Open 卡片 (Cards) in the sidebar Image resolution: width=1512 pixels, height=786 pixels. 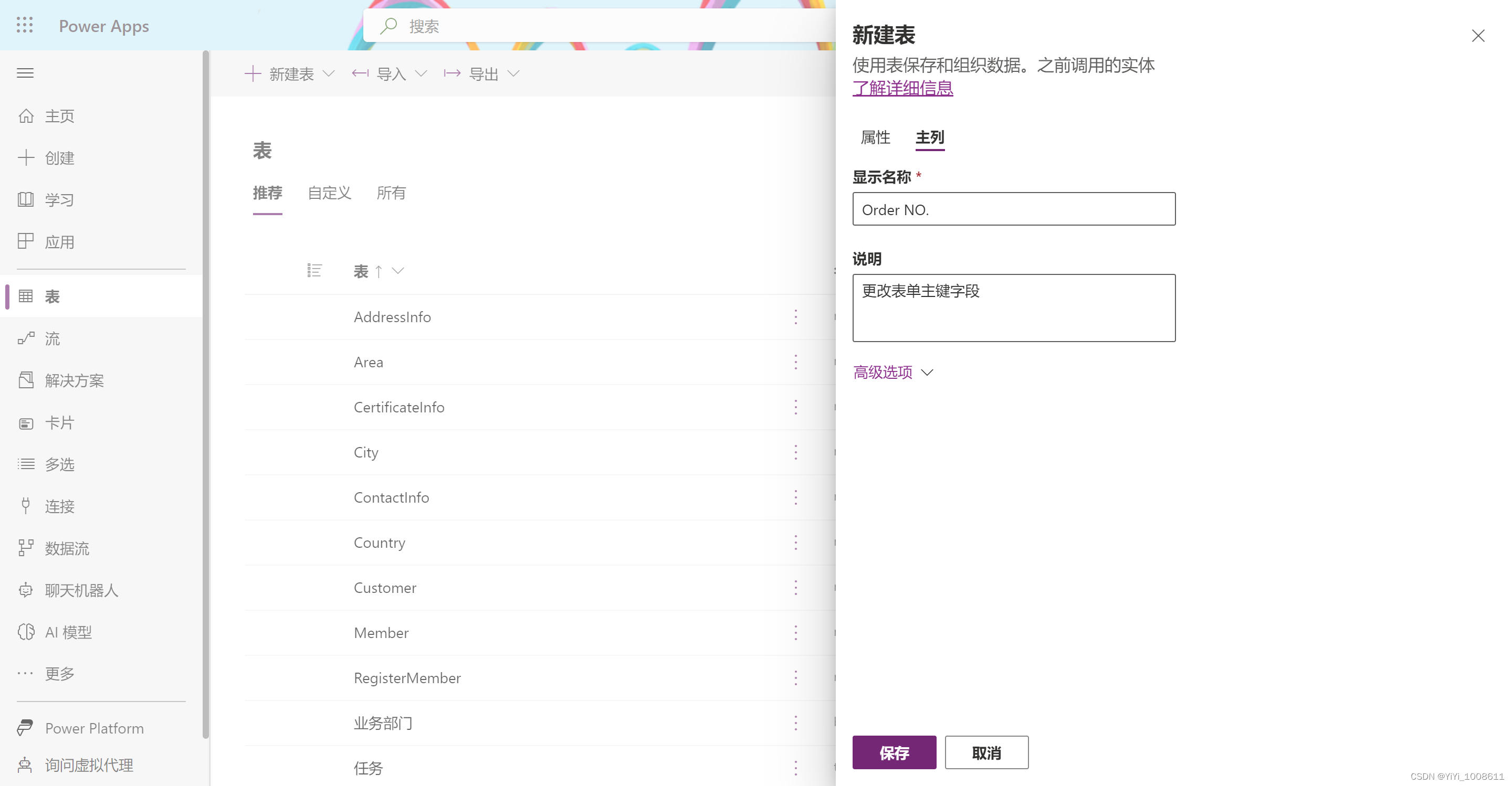pos(59,422)
